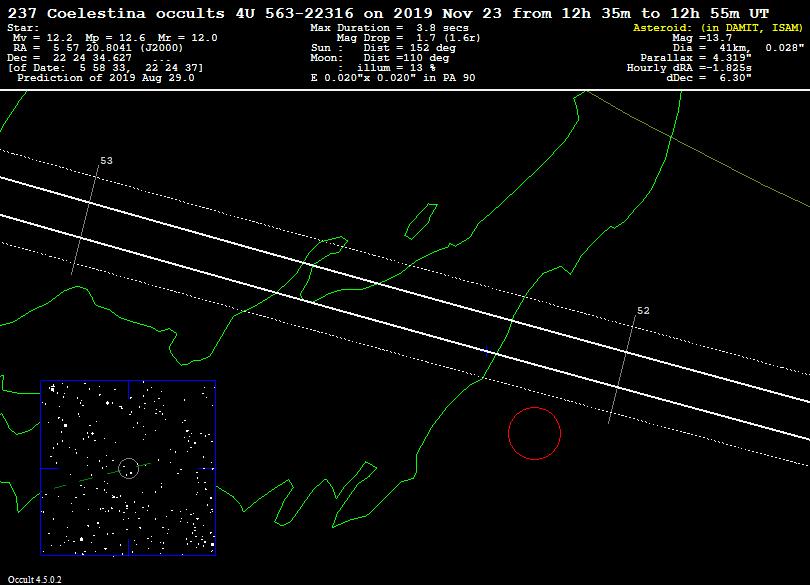Click the 'RA = 5 57 20.8041 (J2000)' line
810x585 pixels.
(x=98, y=48)
